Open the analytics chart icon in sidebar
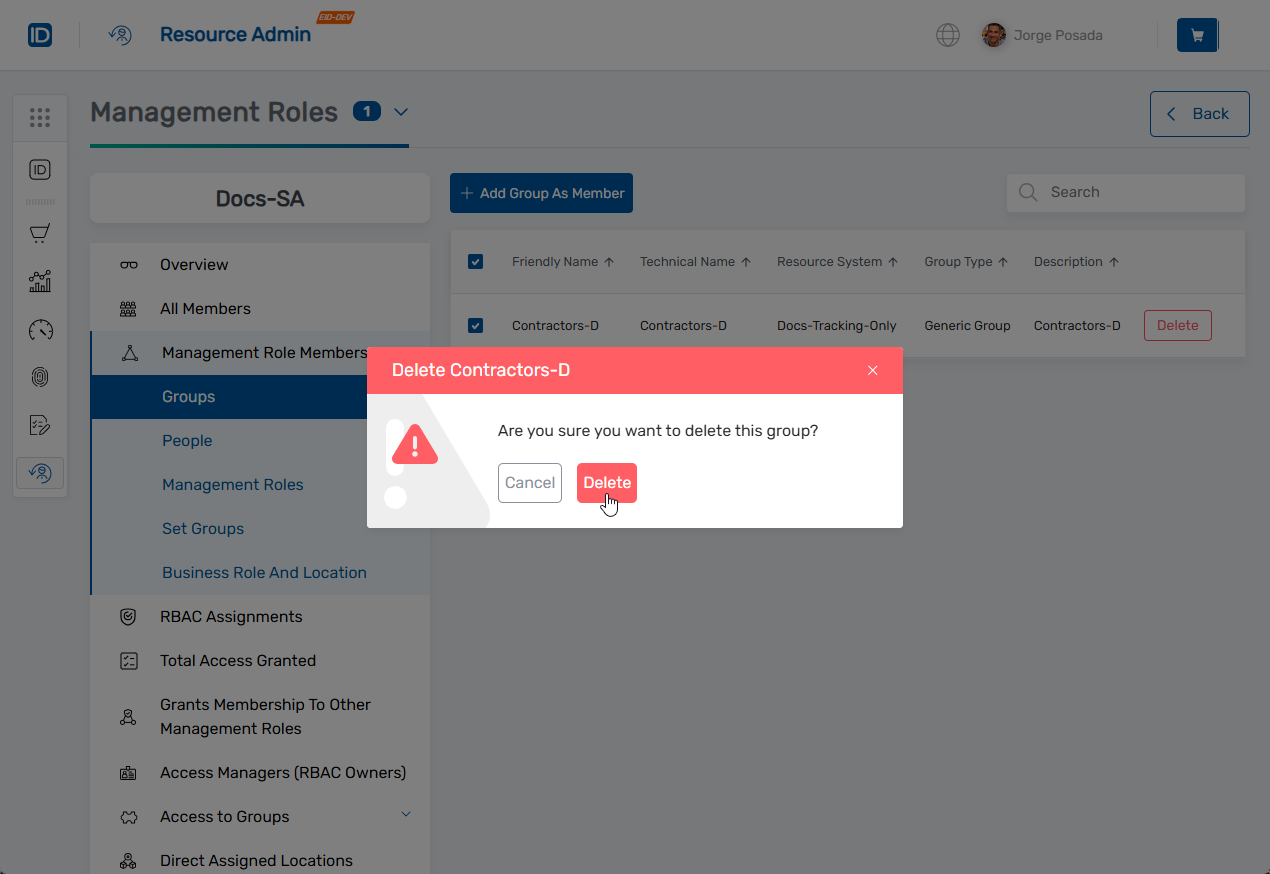 click(x=39, y=281)
